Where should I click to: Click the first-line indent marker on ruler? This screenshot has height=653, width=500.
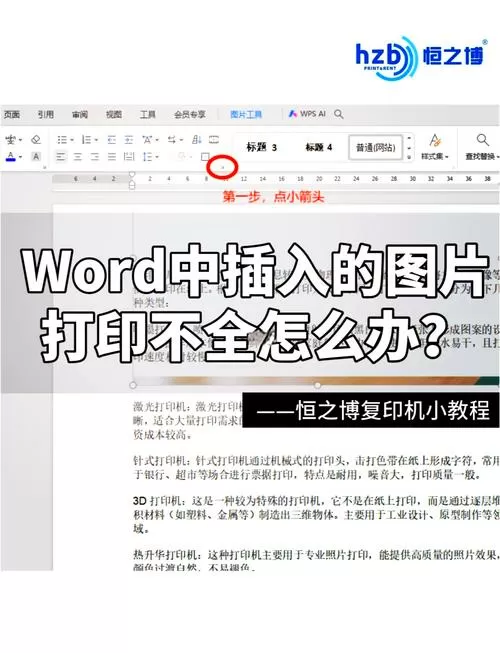click(132, 174)
